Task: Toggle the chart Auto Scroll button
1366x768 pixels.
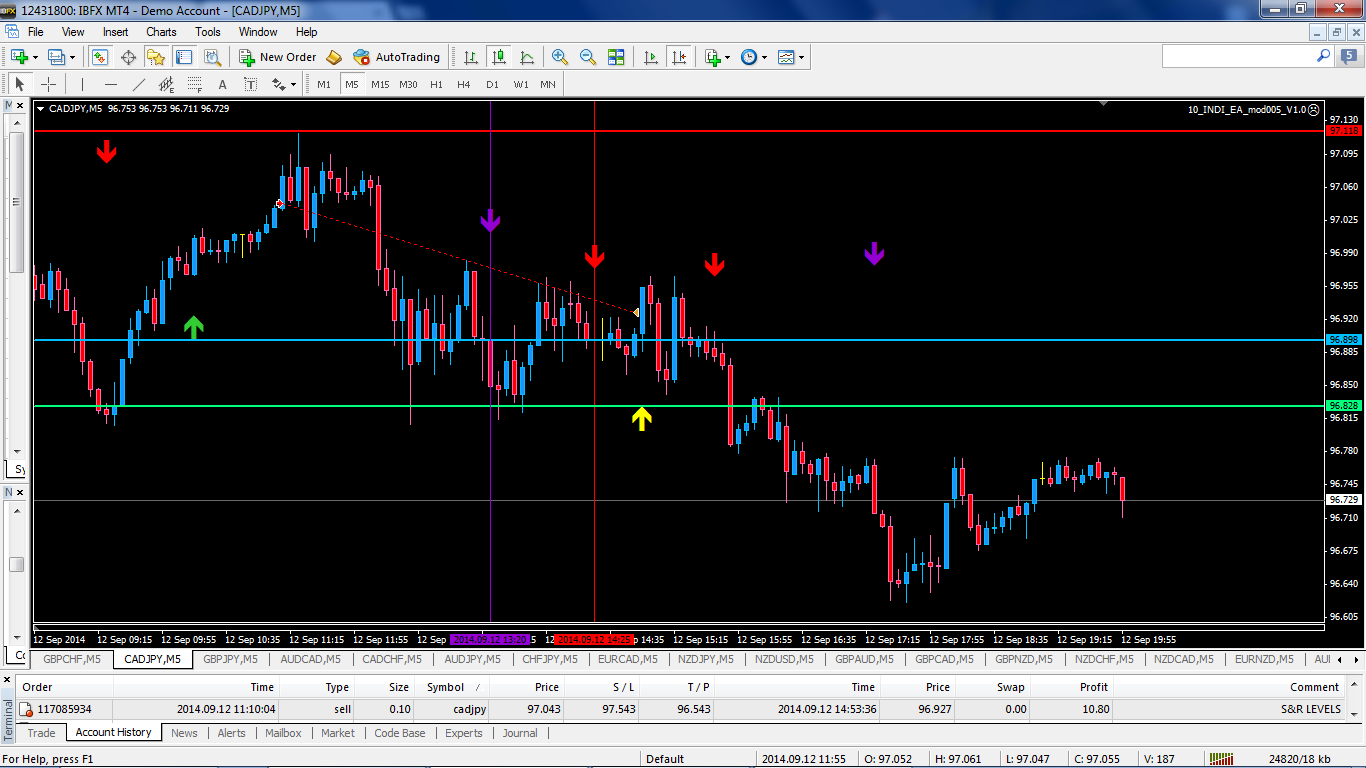Action: pos(651,57)
